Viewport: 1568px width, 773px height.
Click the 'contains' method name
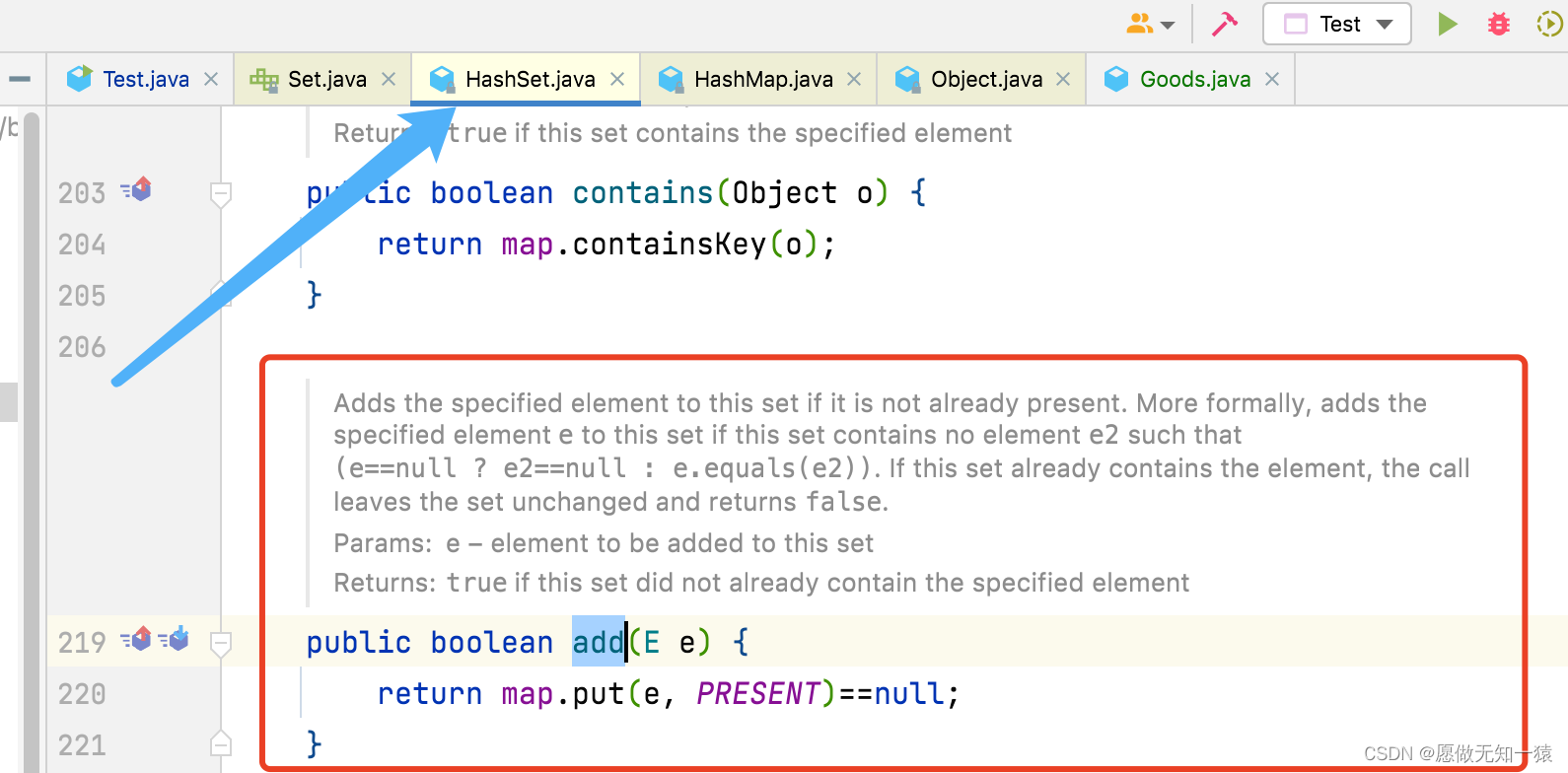coord(643,193)
